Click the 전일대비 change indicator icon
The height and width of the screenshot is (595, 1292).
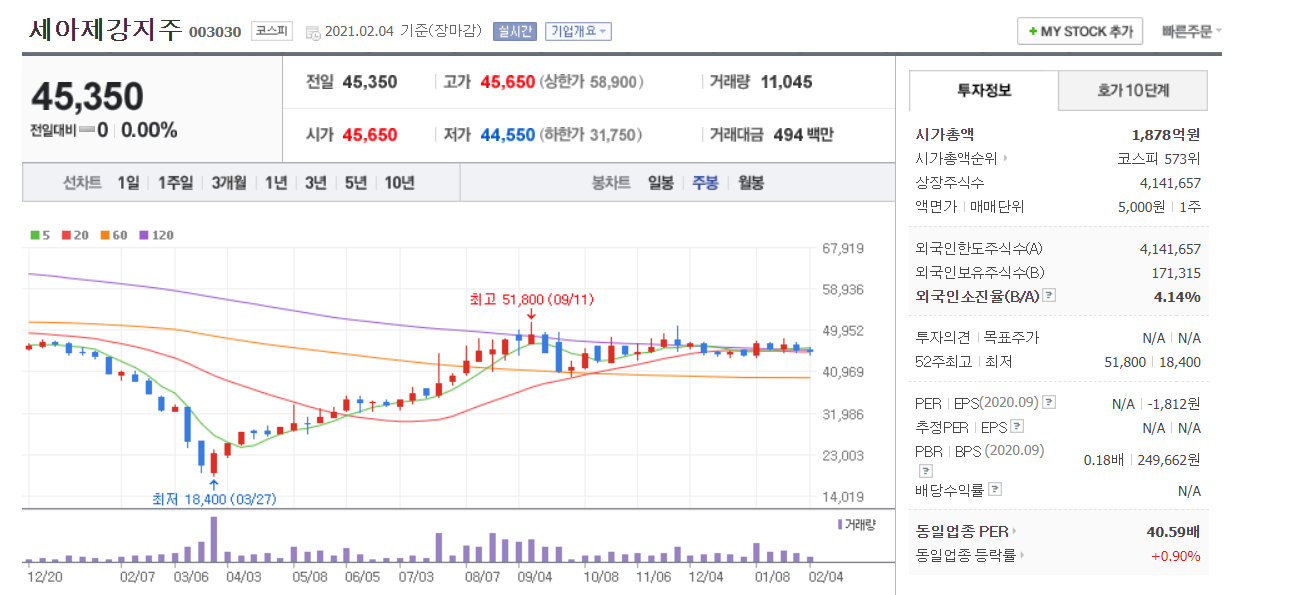[x=87, y=130]
